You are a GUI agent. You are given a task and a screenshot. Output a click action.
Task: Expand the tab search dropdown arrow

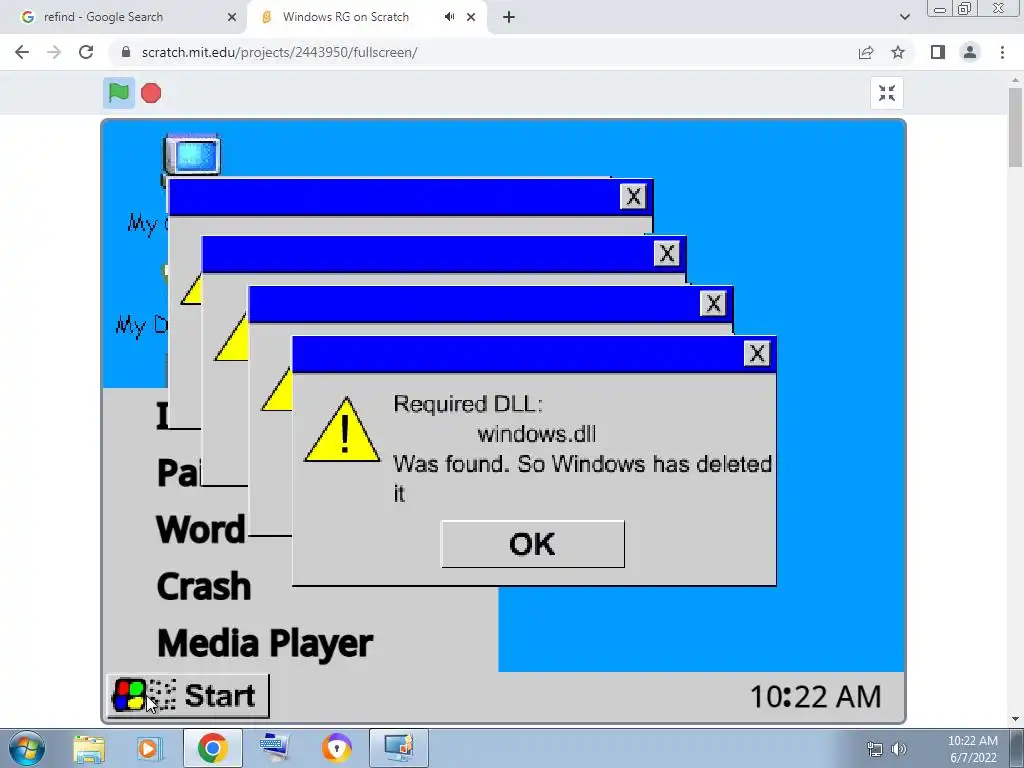[x=904, y=17]
